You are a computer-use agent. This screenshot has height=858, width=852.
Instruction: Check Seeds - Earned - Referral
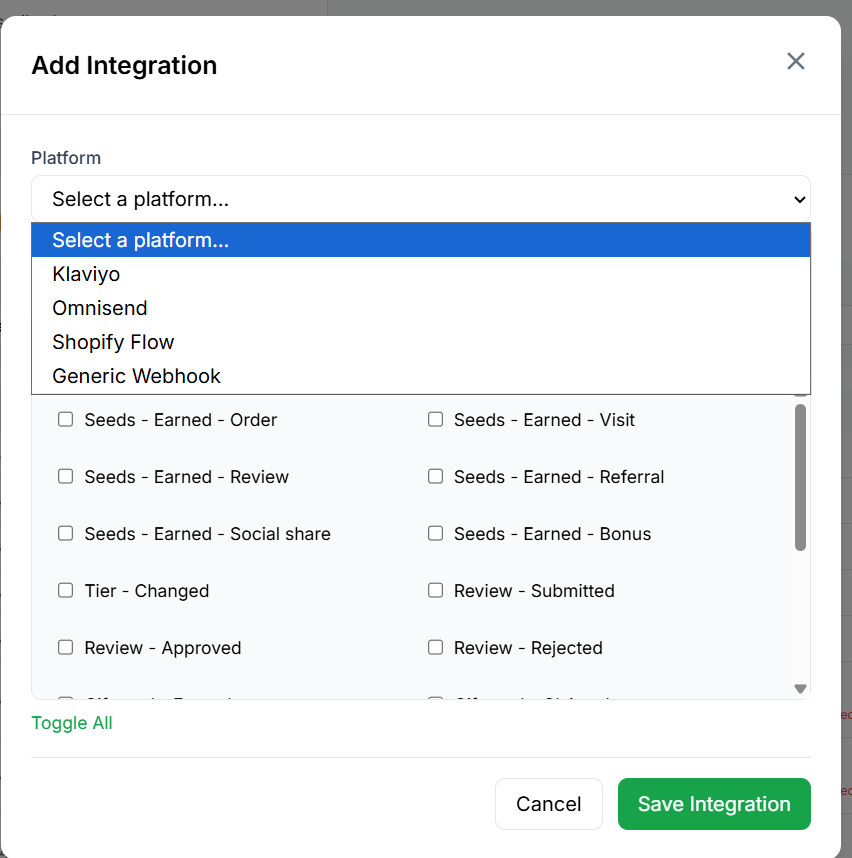click(436, 477)
